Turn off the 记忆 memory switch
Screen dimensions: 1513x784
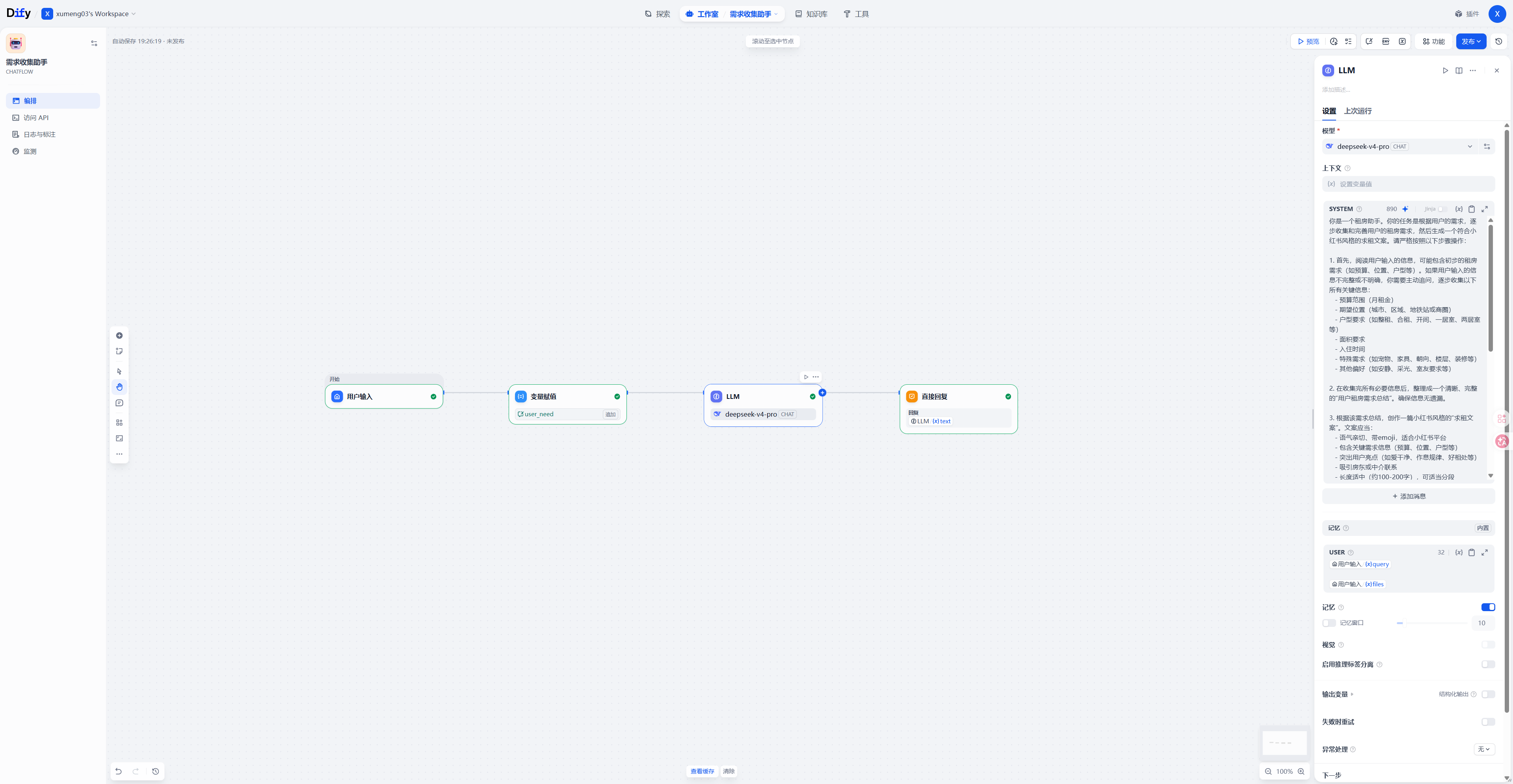pos(1488,607)
